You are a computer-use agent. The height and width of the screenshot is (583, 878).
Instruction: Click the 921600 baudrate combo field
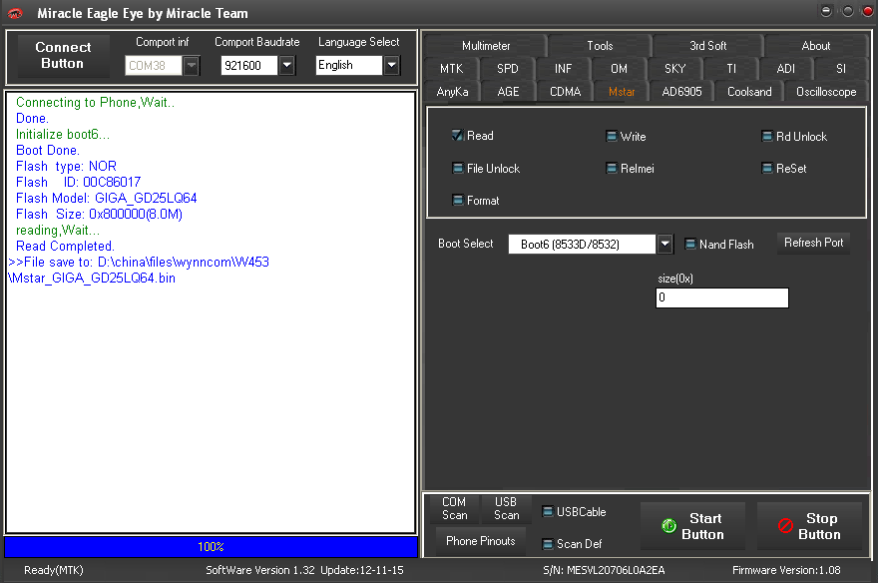tap(250, 66)
